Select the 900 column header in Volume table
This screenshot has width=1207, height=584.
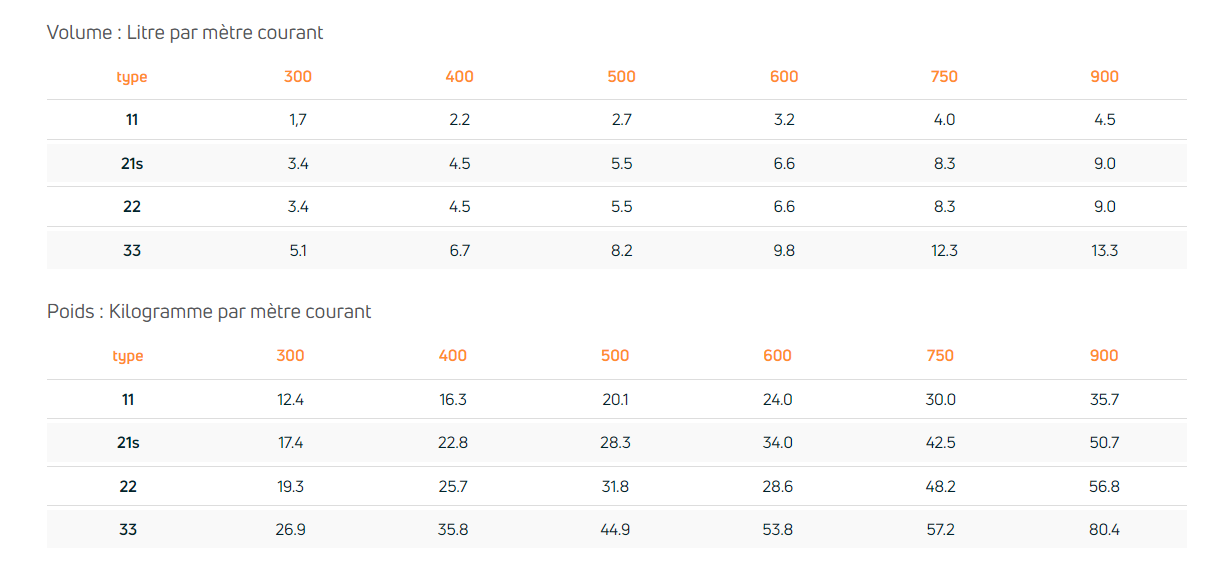(1104, 77)
